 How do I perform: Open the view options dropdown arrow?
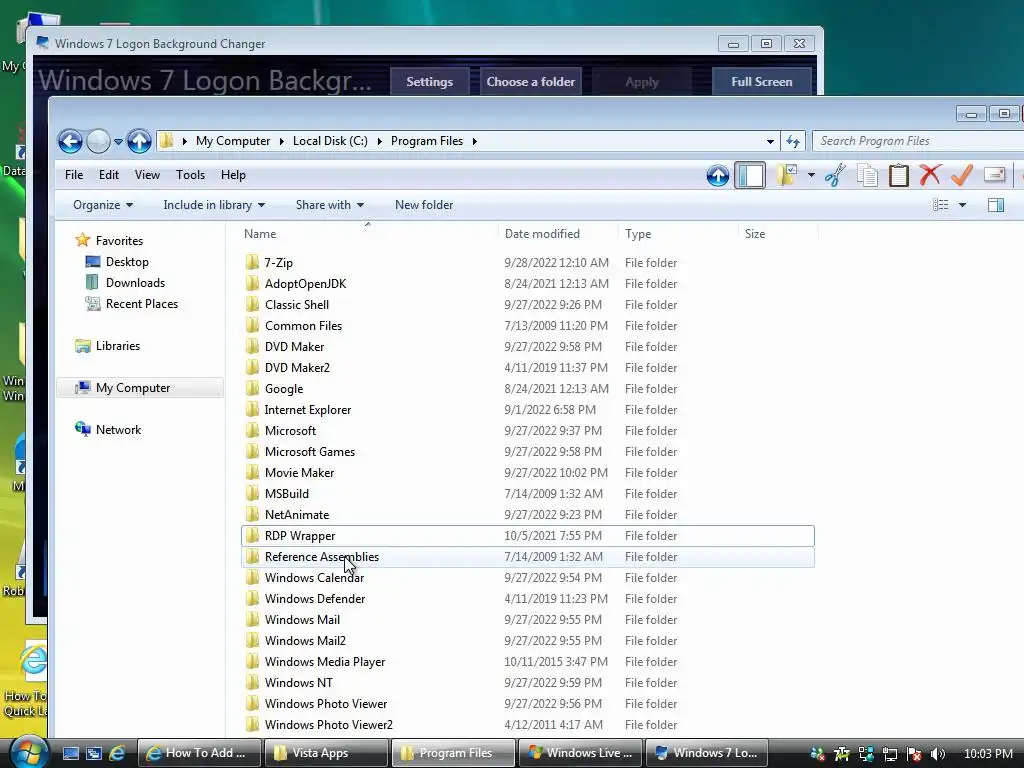962,205
